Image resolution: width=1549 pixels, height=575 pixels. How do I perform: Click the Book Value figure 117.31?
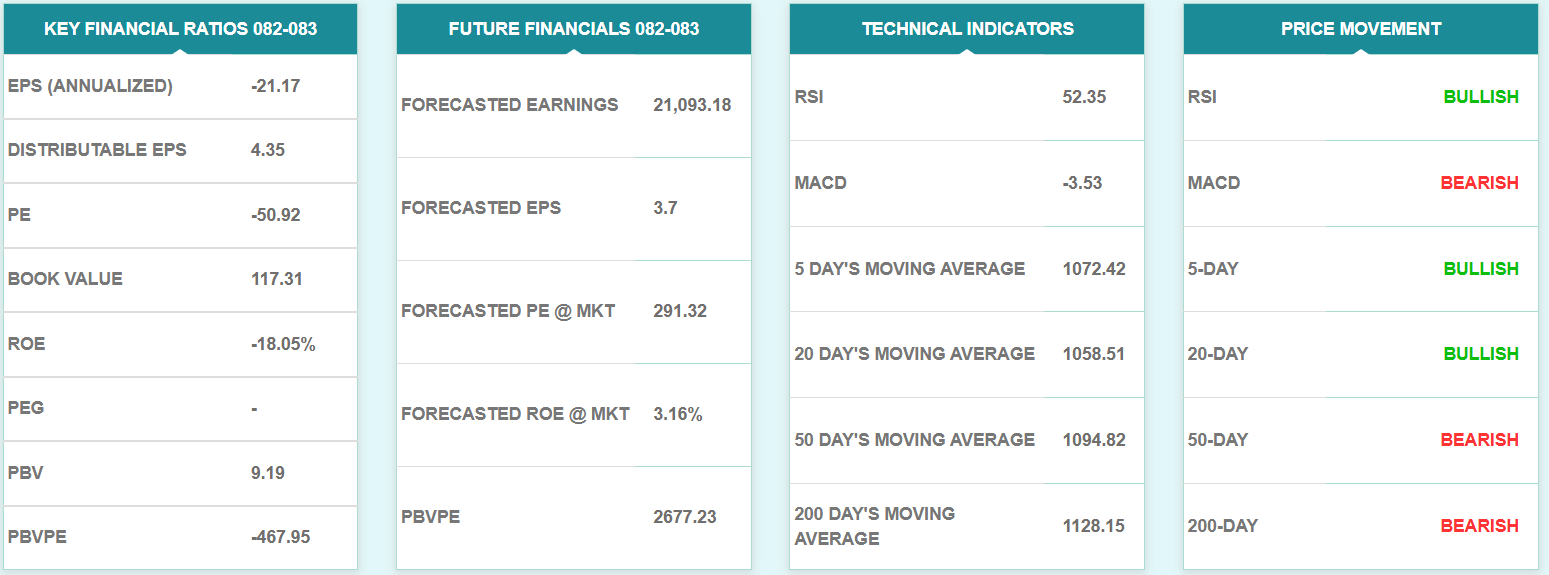click(x=276, y=279)
